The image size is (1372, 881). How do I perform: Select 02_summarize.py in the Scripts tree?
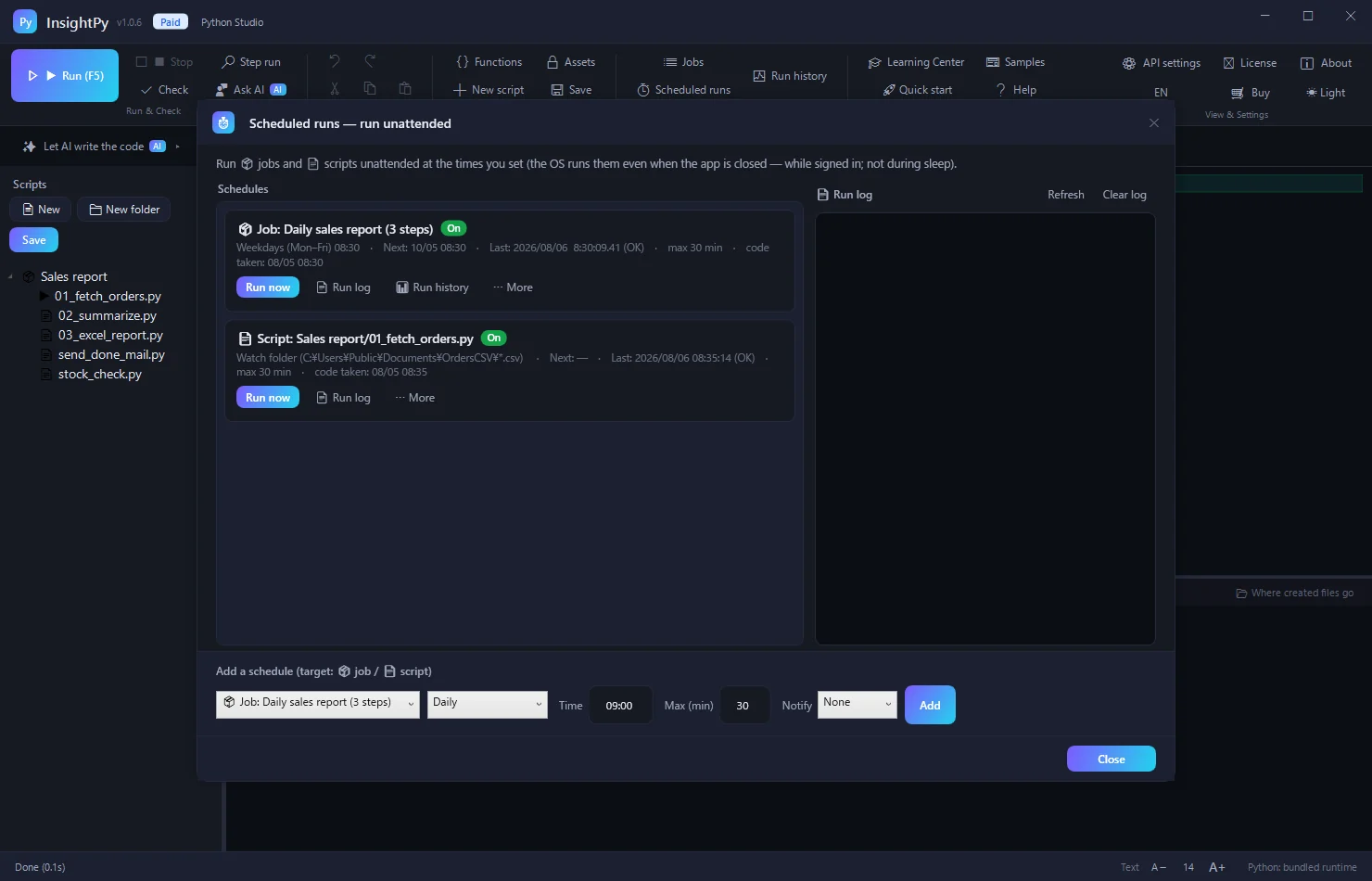pos(108,316)
